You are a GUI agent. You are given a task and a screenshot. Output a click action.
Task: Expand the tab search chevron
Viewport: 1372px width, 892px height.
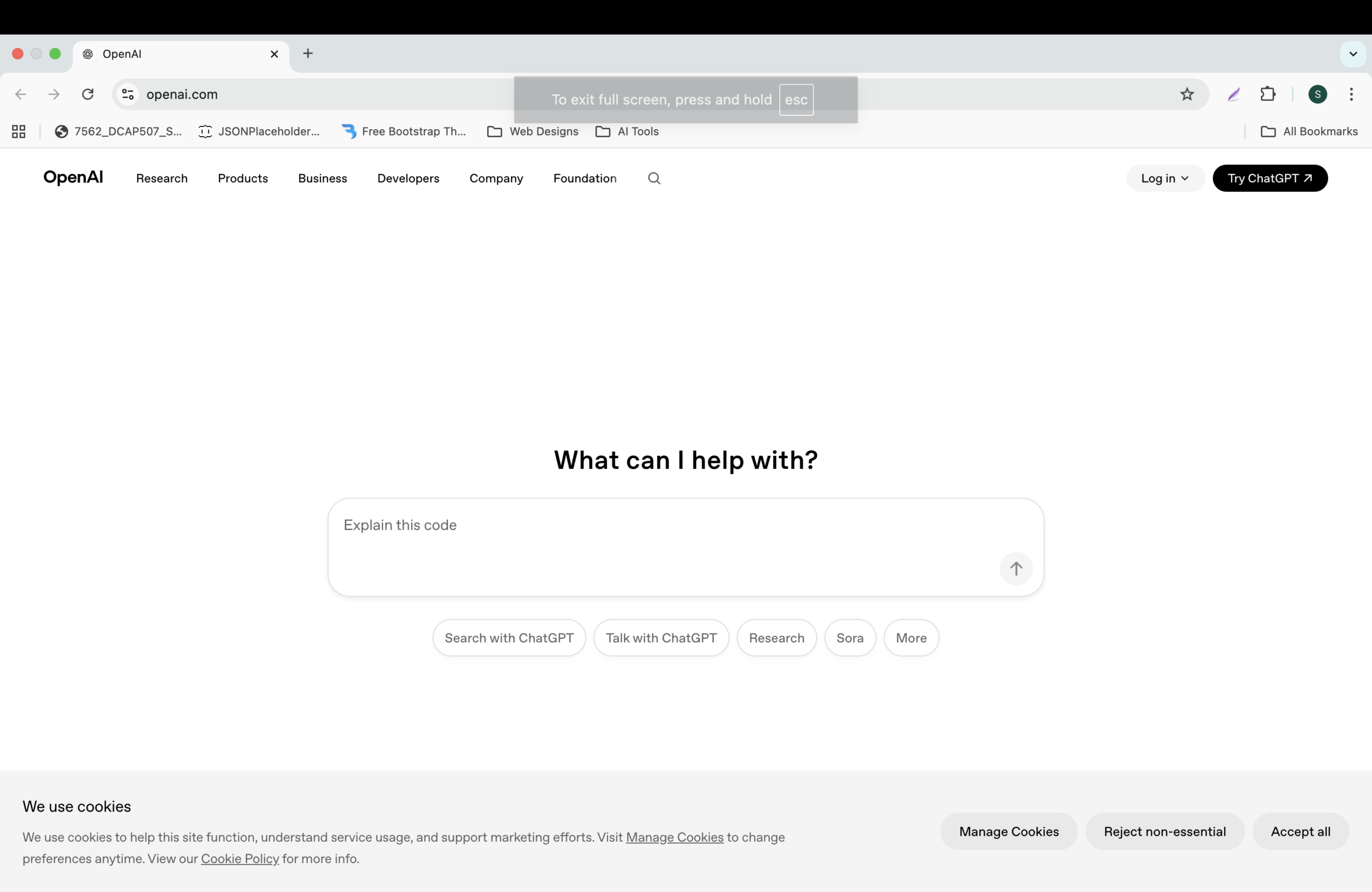[x=1352, y=54]
